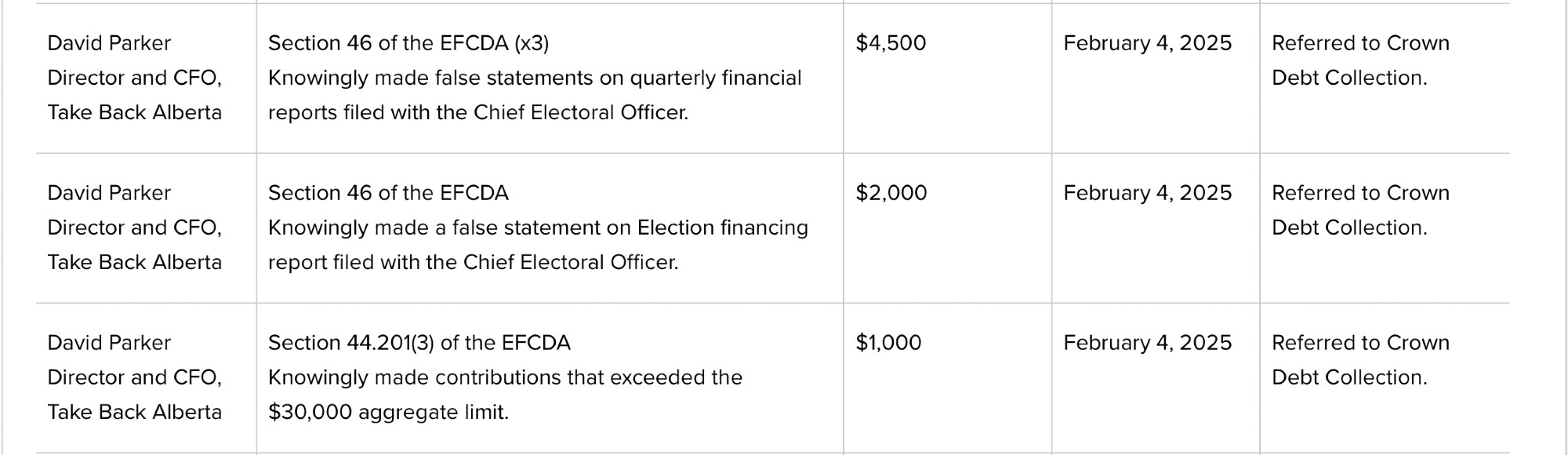Click the $2,000 penalty amount

[x=891, y=193]
